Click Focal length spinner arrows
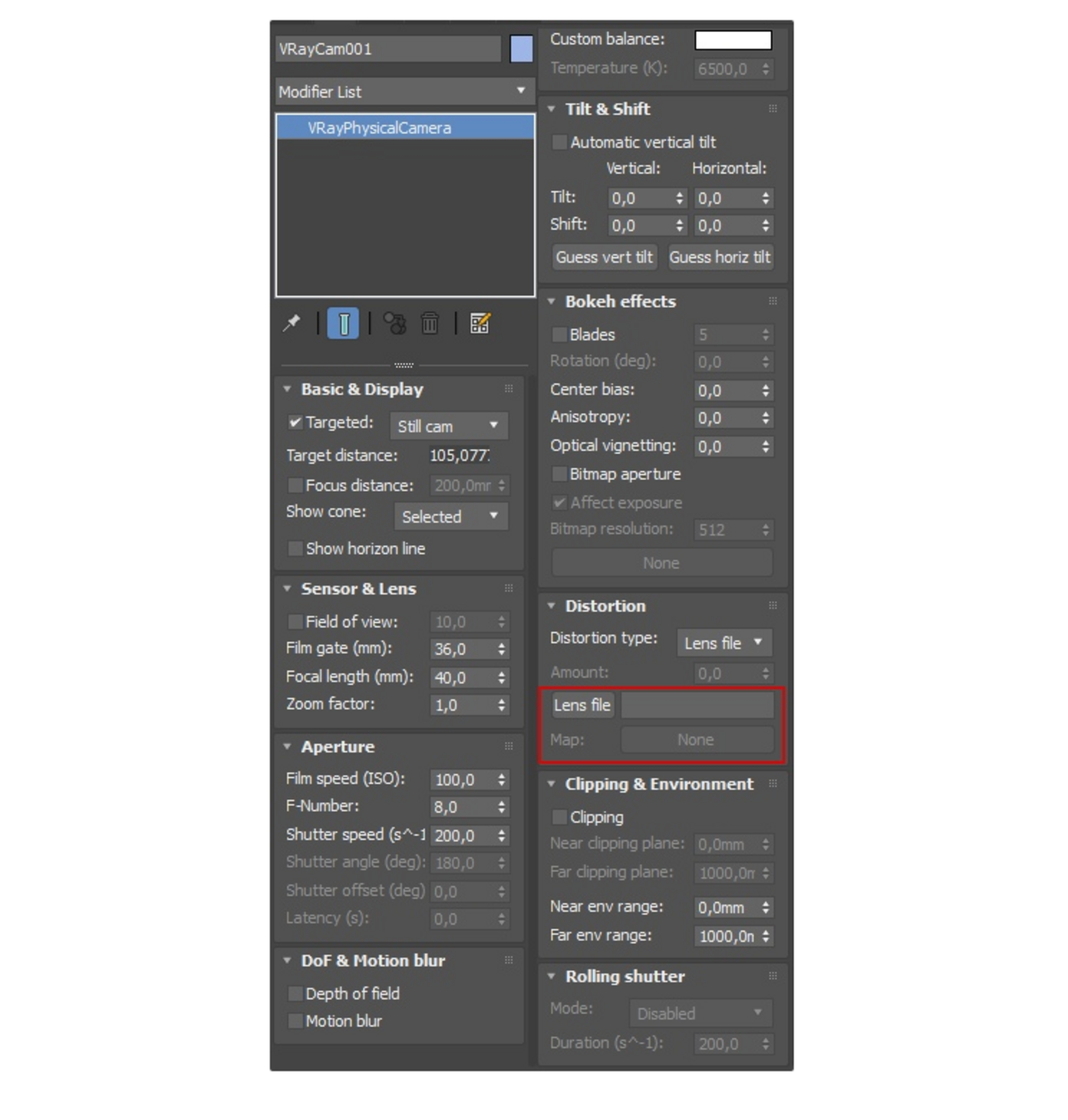 point(501,677)
